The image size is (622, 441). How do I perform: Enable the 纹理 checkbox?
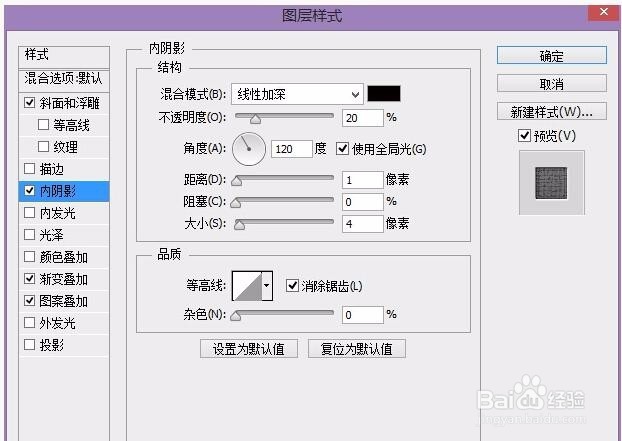click(43, 147)
